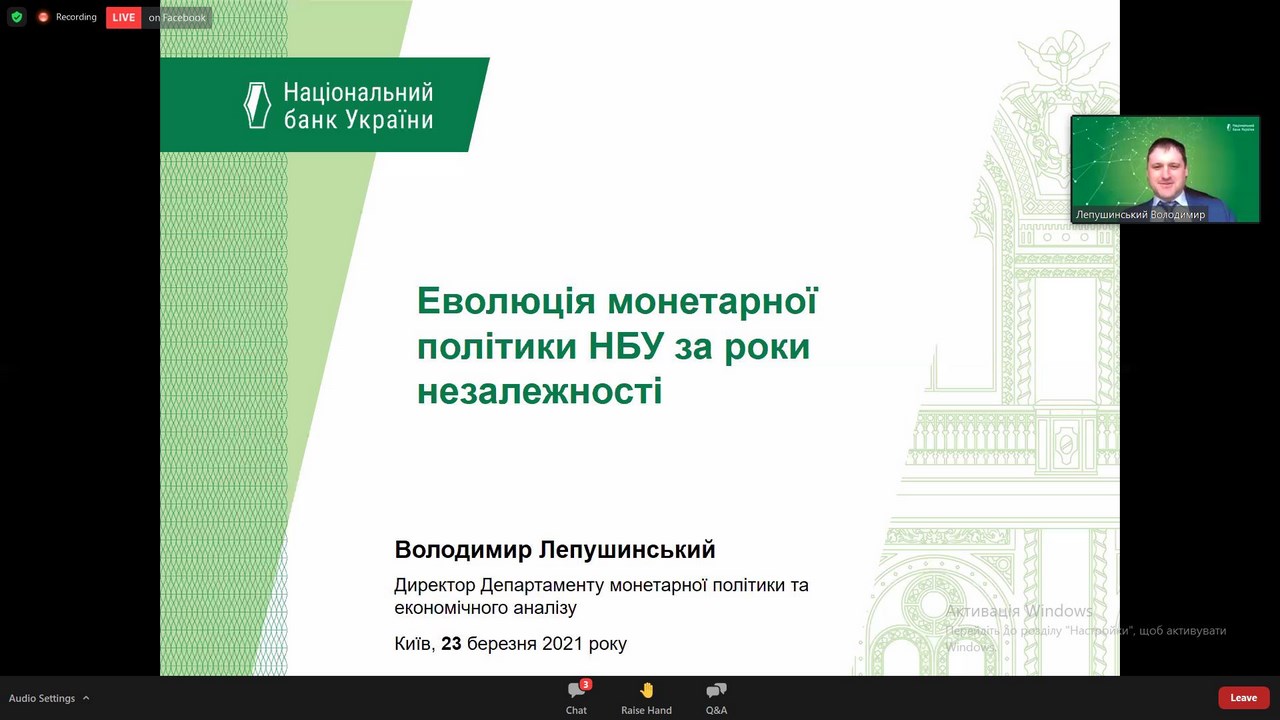Click the speaker name label Лепушинський Володимир
This screenshot has height=720, width=1280.
pos(1140,214)
